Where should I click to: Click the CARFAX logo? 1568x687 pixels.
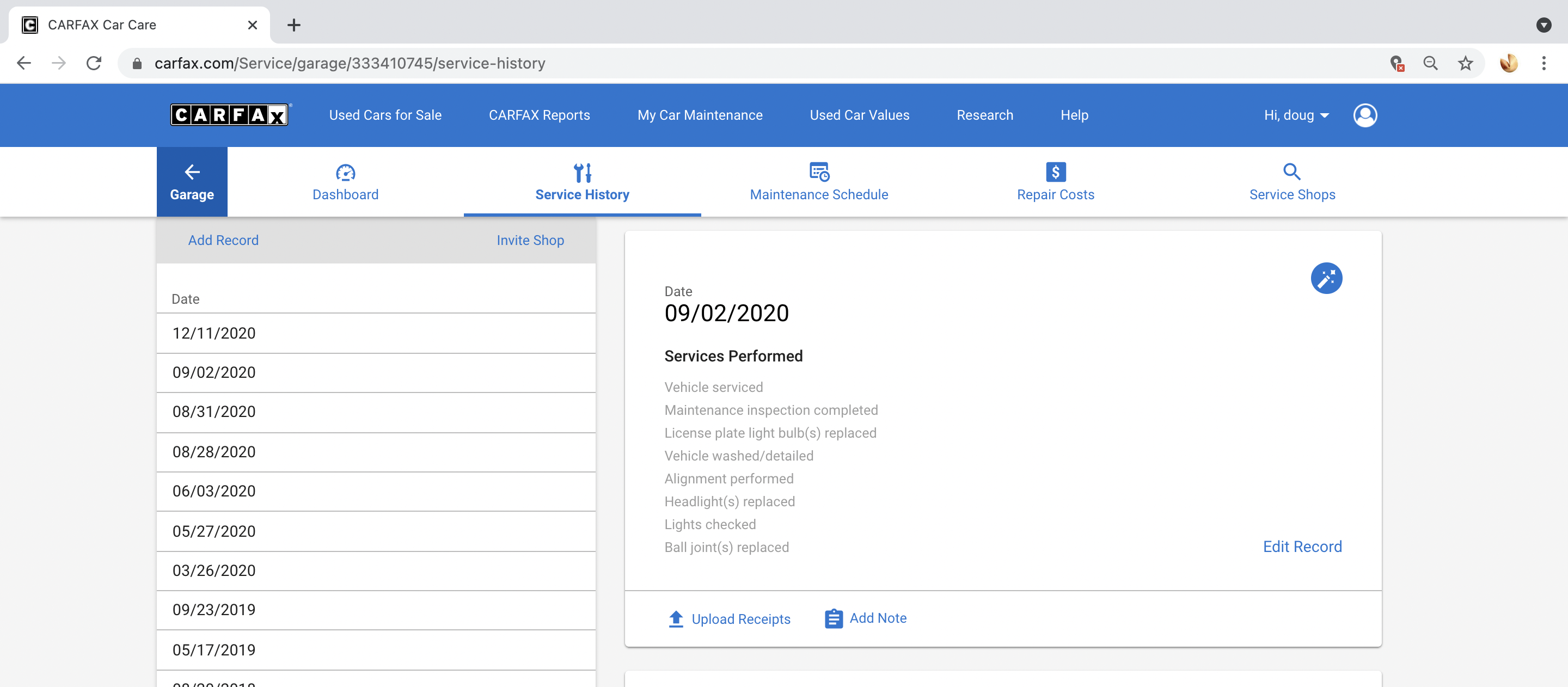point(229,115)
